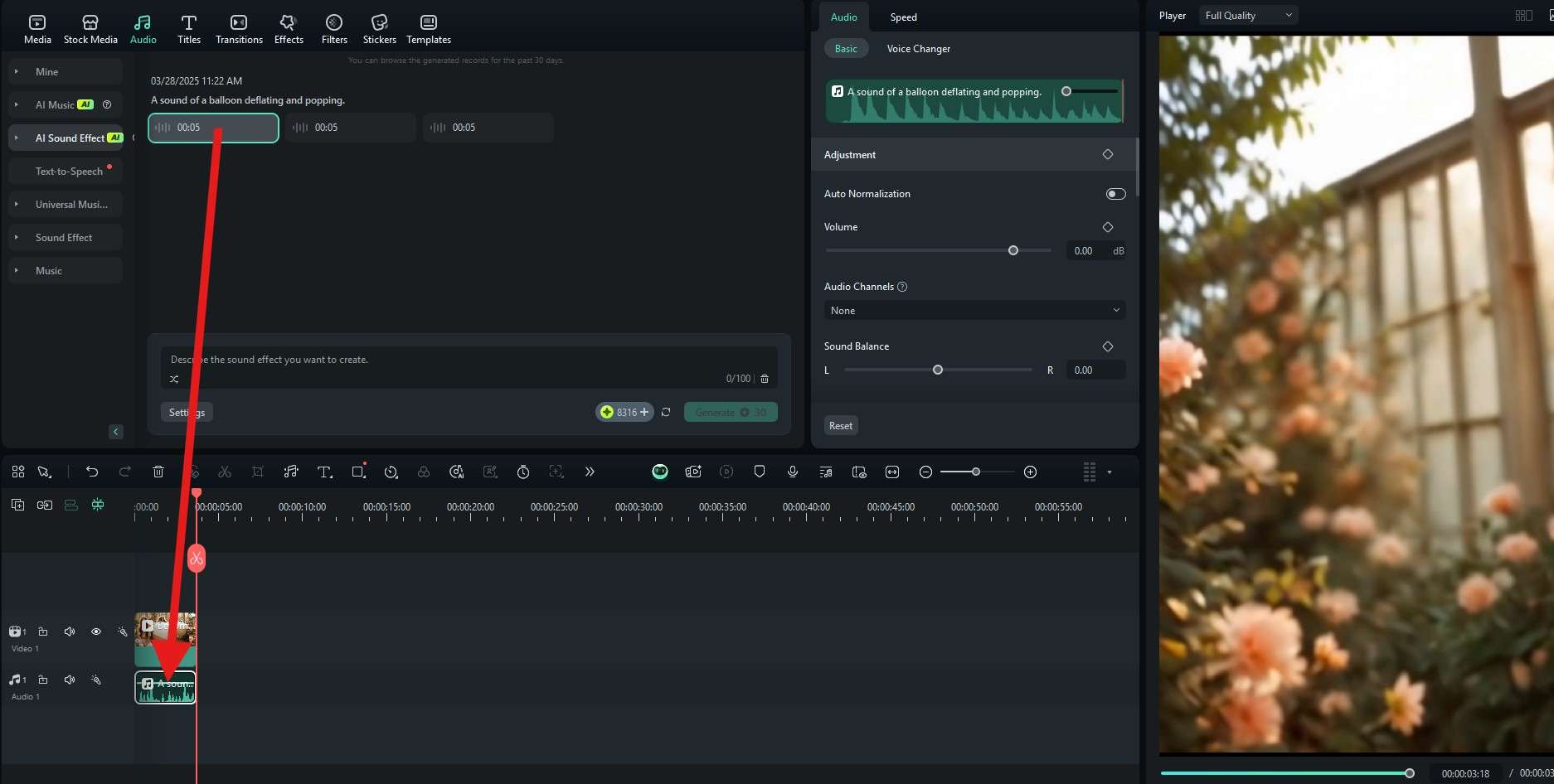
Task: Click the AI Music help icon
Action: point(107,104)
